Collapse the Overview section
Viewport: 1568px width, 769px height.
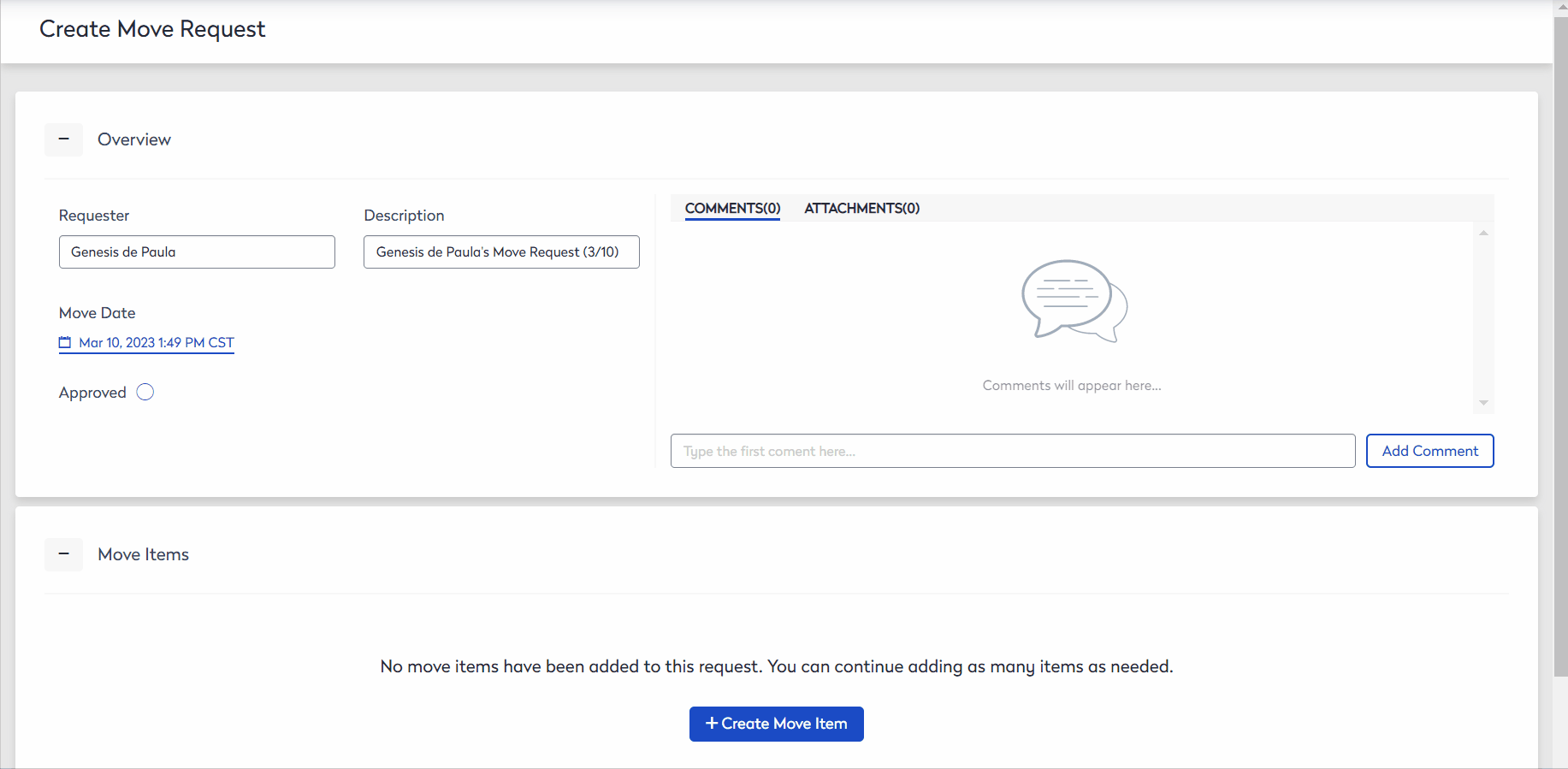[x=64, y=139]
